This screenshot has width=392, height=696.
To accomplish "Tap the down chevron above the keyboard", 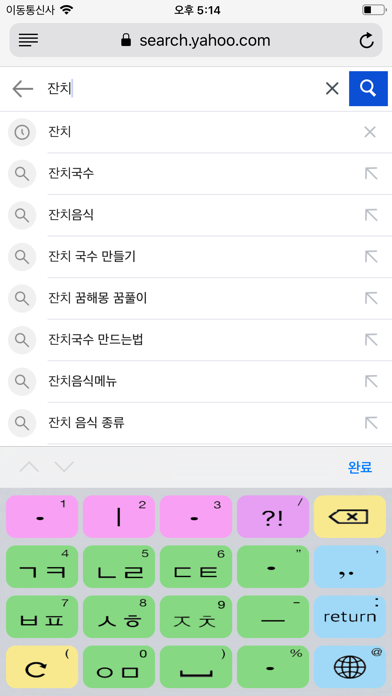I will pos(64,467).
